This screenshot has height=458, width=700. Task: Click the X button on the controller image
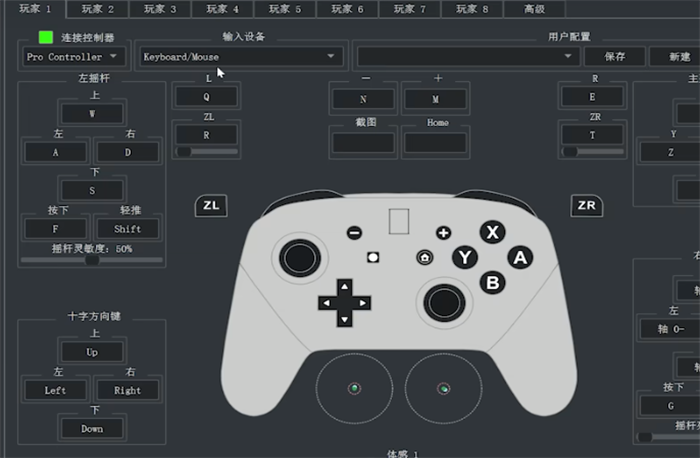pyautogui.click(x=492, y=232)
